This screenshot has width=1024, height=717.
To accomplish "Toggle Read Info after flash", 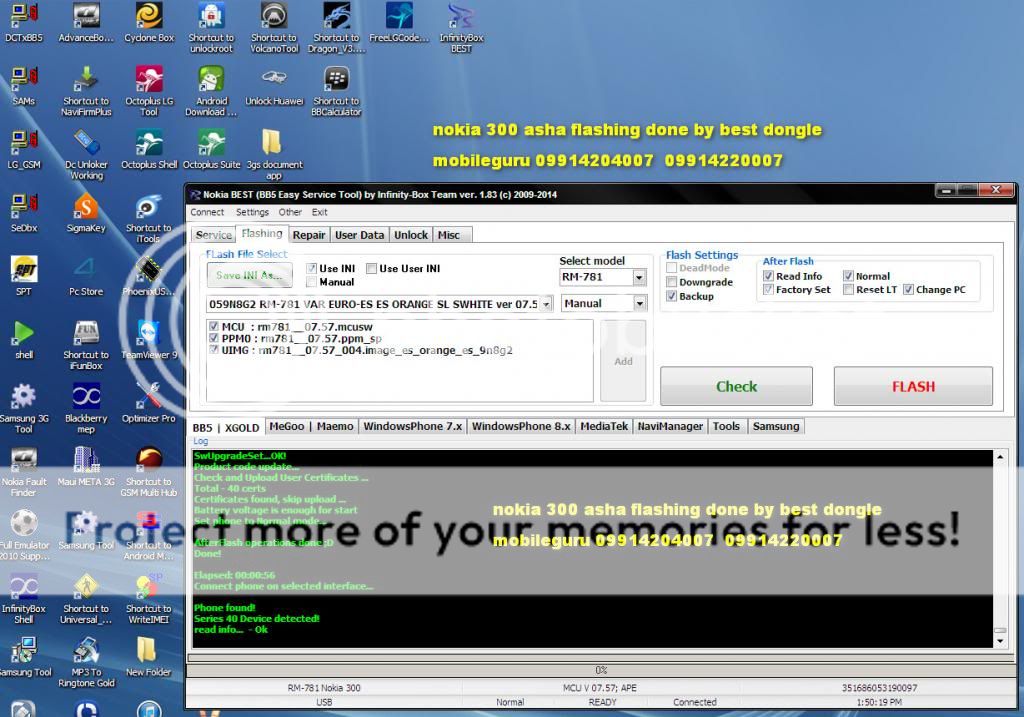I will pos(769,276).
